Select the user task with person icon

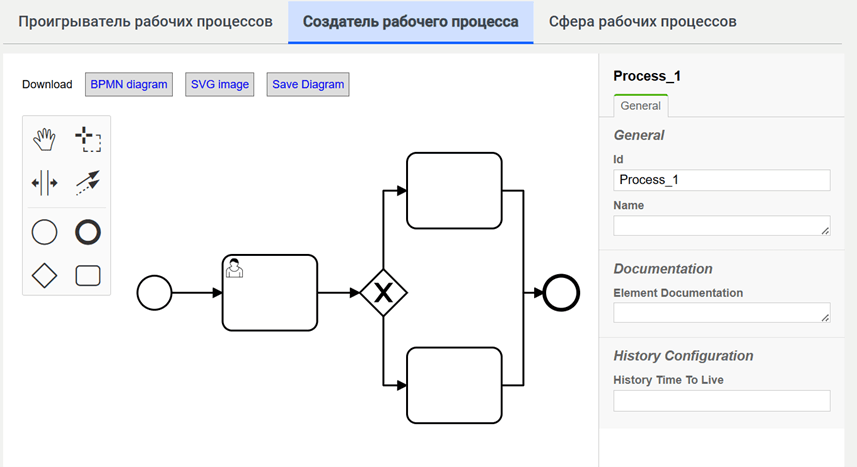pyautogui.click(x=270, y=293)
